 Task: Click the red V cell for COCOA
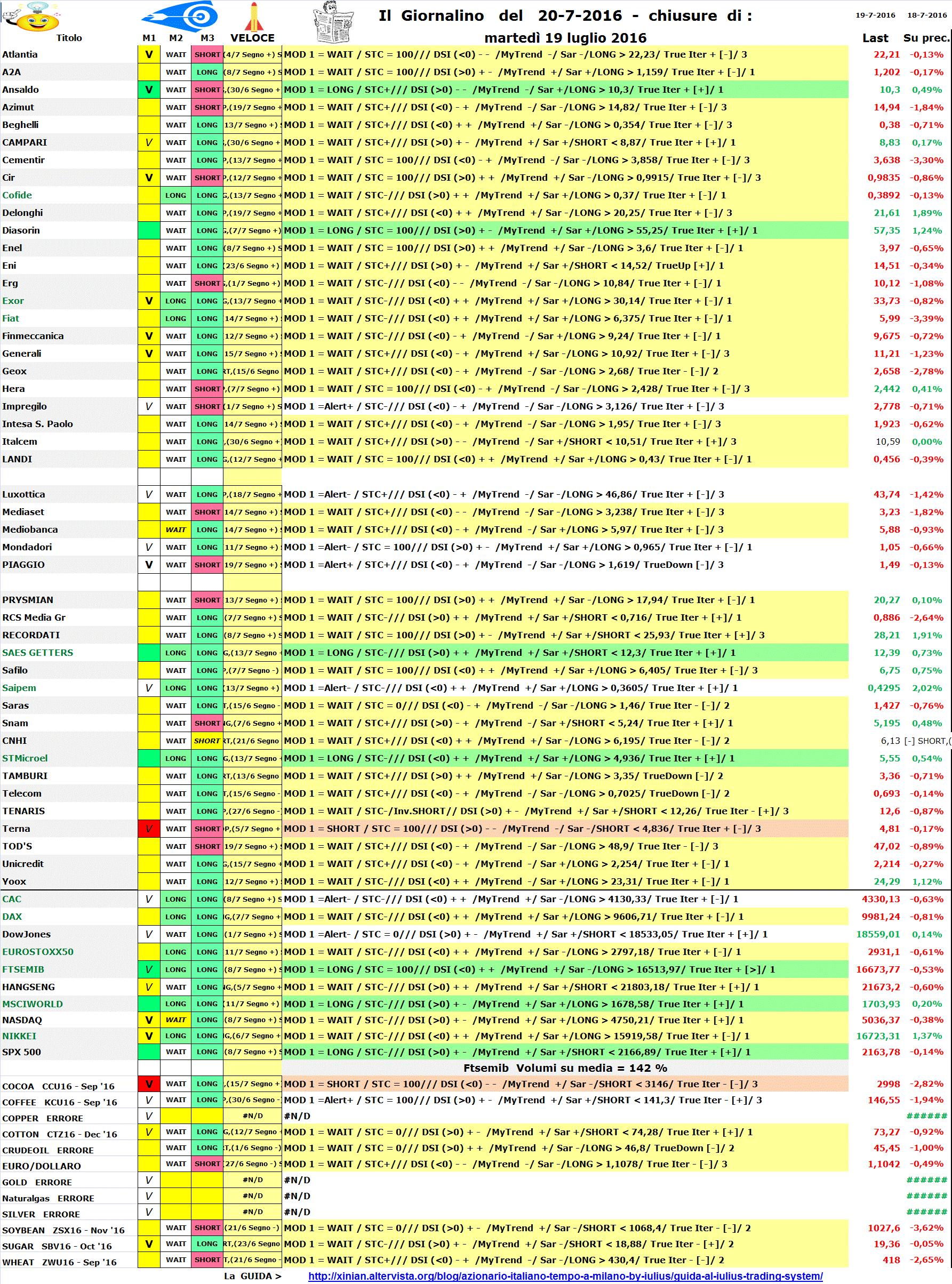click(x=149, y=1084)
